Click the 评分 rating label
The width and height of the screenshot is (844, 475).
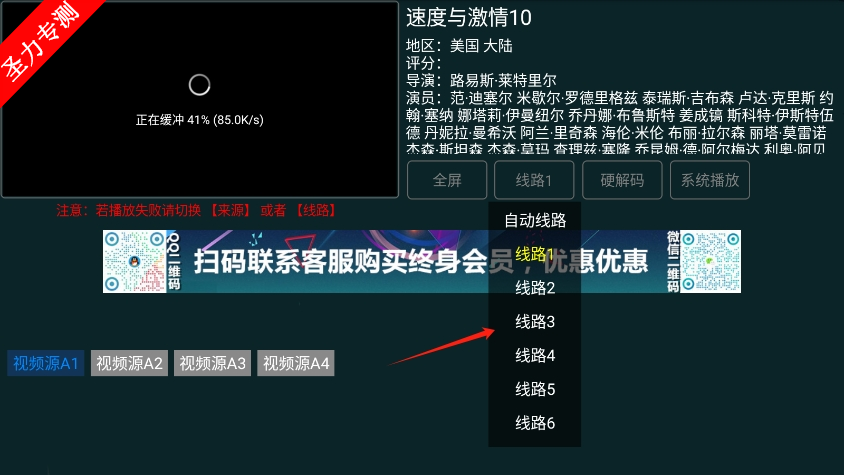[424, 63]
